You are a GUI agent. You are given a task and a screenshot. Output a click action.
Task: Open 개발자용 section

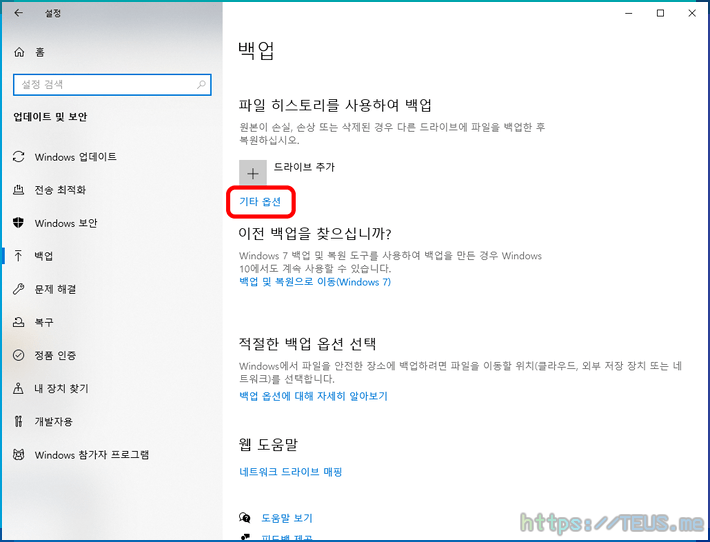pyautogui.click(x=53, y=422)
